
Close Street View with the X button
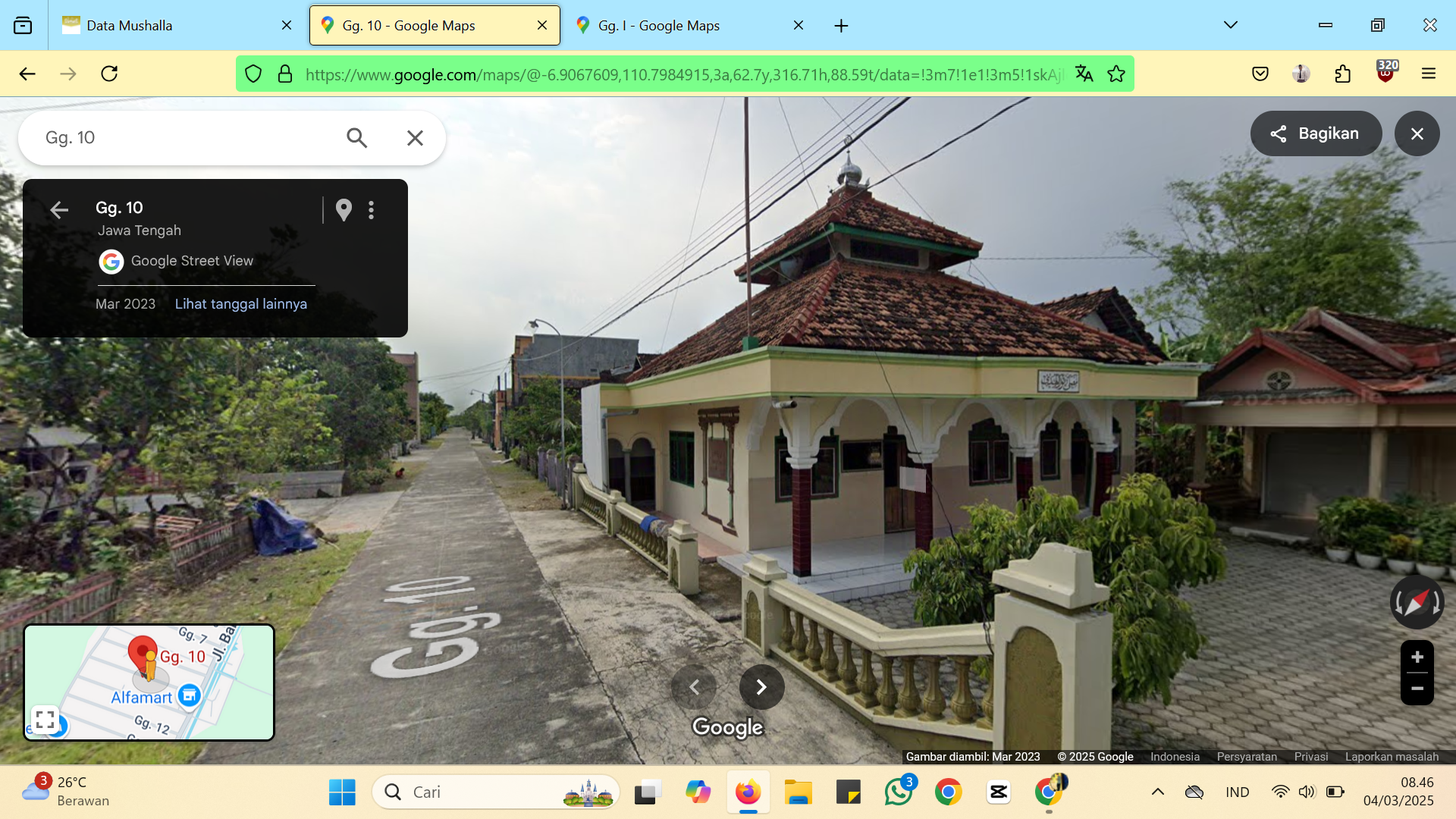coord(1417,133)
